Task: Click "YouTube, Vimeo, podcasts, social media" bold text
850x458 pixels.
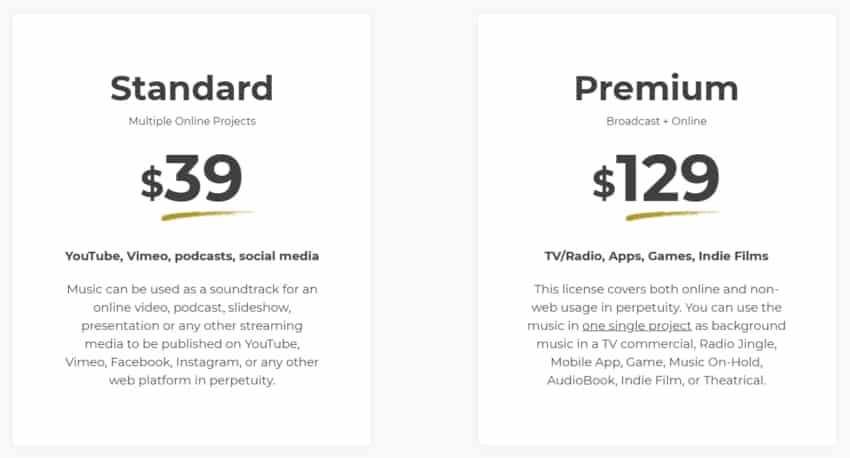Action: tap(191, 256)
